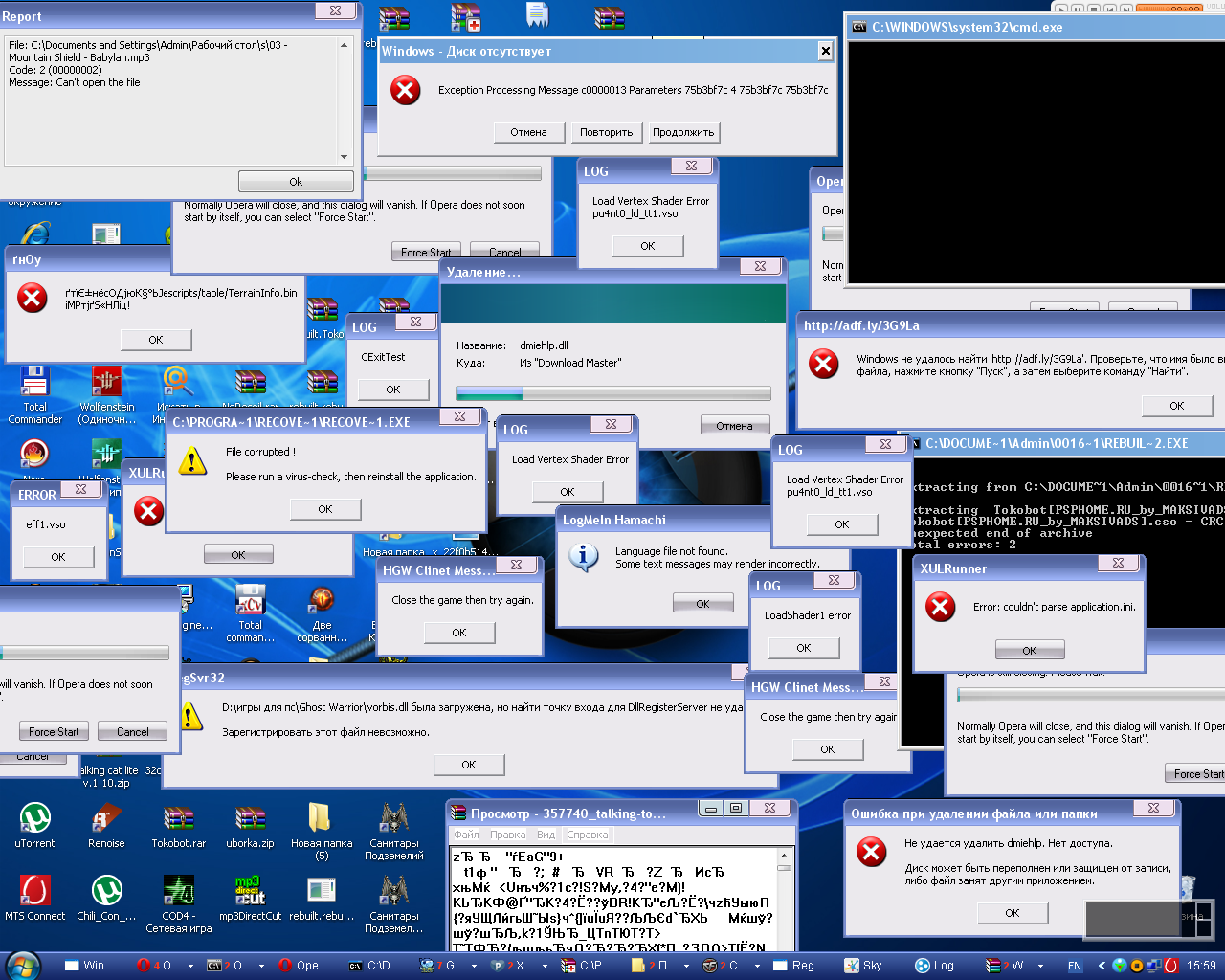Click the Windows Start orb

[x=23, y=965]
